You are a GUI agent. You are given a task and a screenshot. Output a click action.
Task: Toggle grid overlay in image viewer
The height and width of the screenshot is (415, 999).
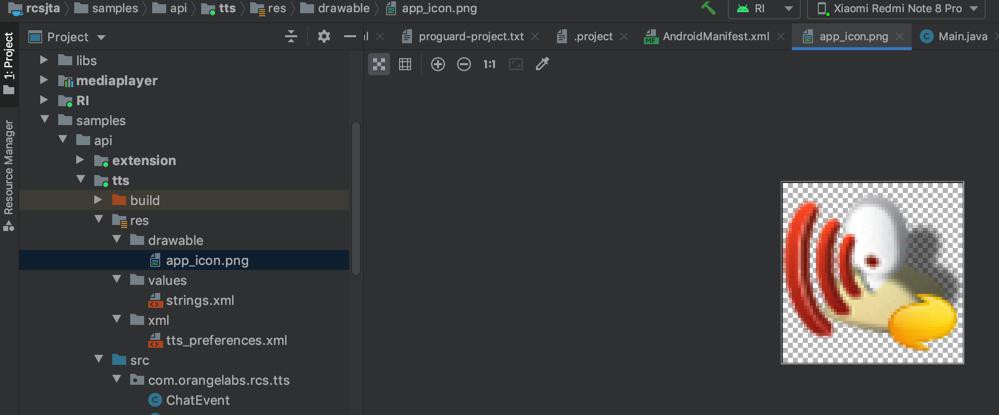[x=405, y=64]
